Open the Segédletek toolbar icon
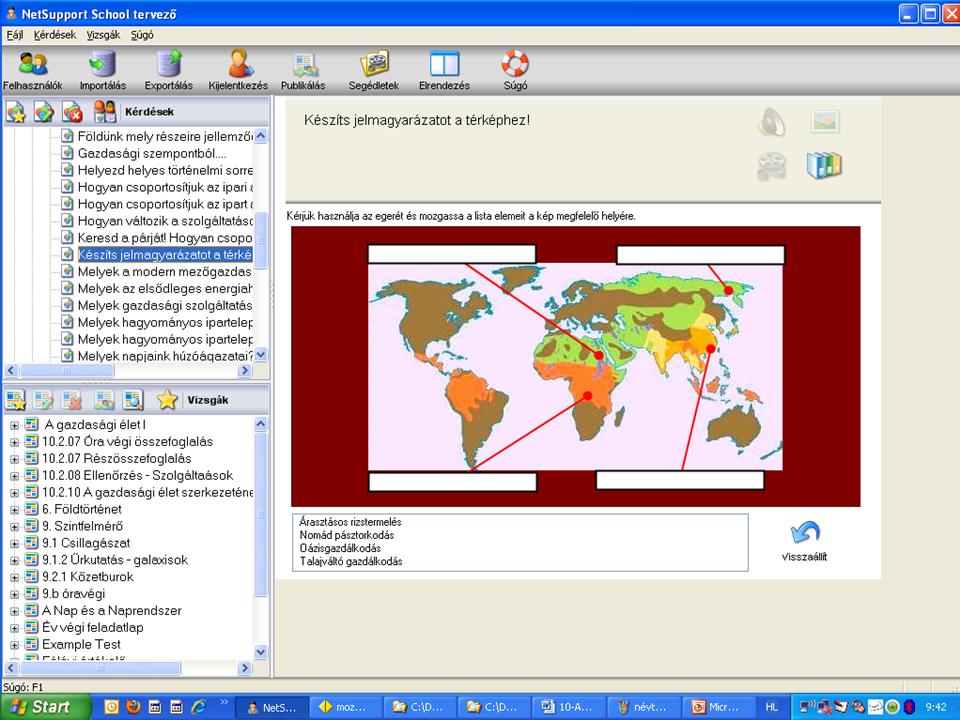This screenshot has width=960, height=720. (x=373, y=66)
